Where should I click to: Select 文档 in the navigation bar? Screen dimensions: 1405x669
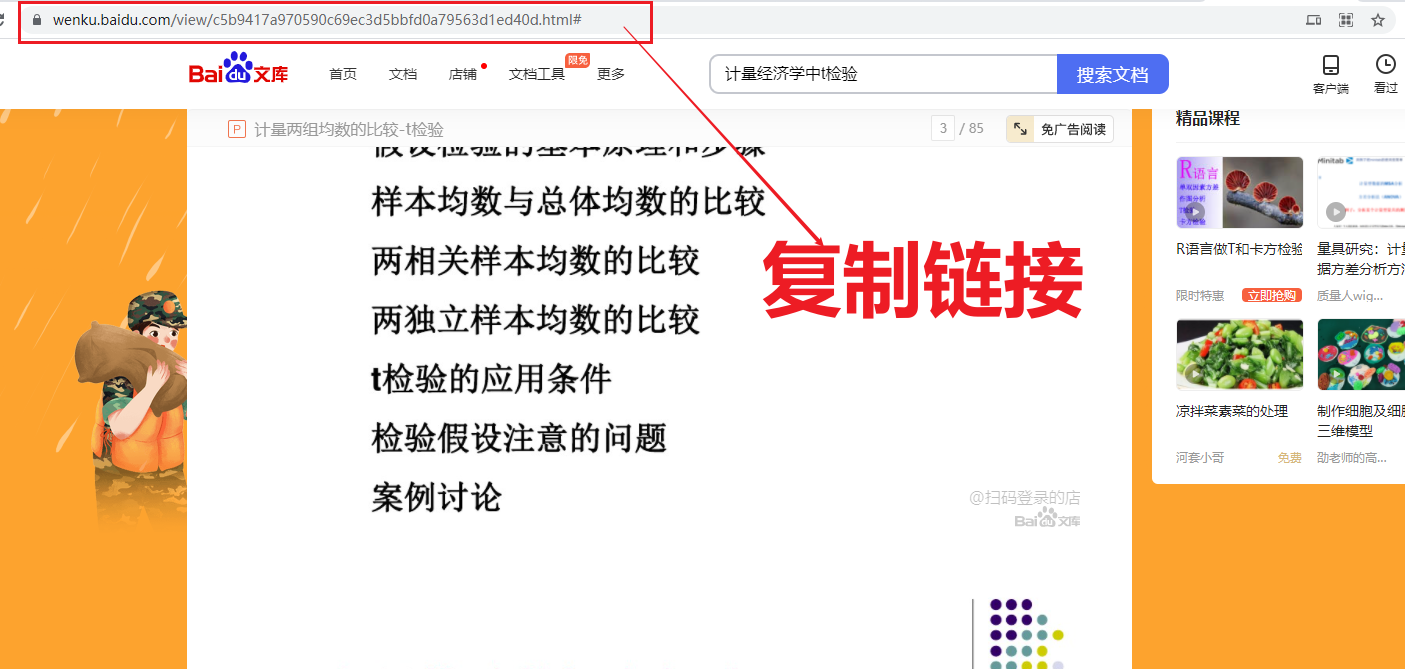[403, 74]
